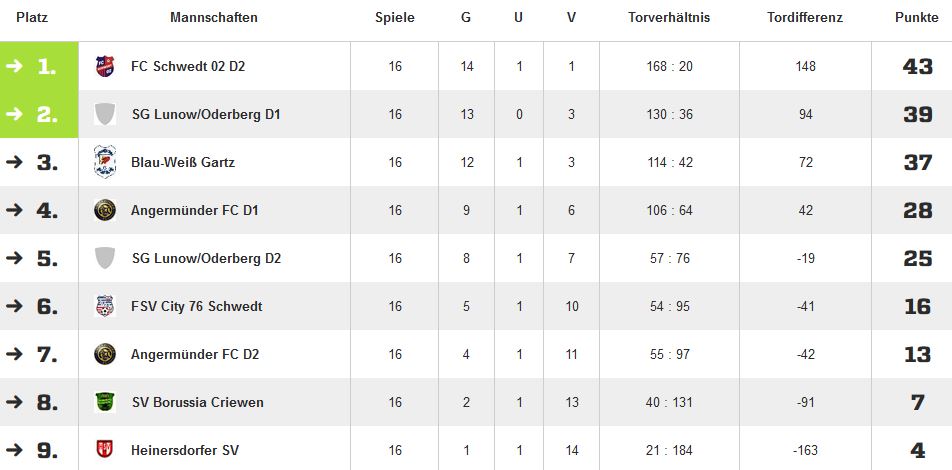Click the trend arrow beside rank 9
The image size is (952, 470).
point(15,450)
